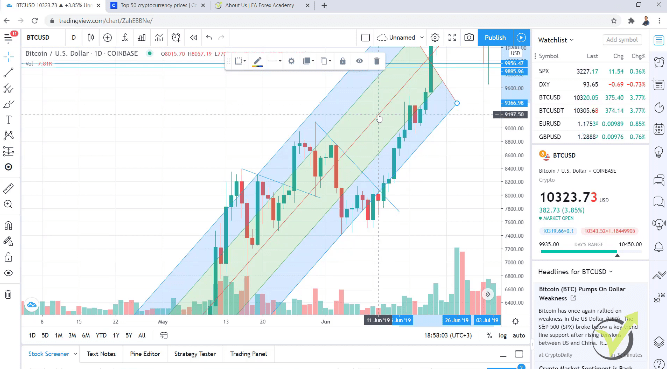
Task: Create an alert with the alarm clock icon
Action: click(176, 37)
